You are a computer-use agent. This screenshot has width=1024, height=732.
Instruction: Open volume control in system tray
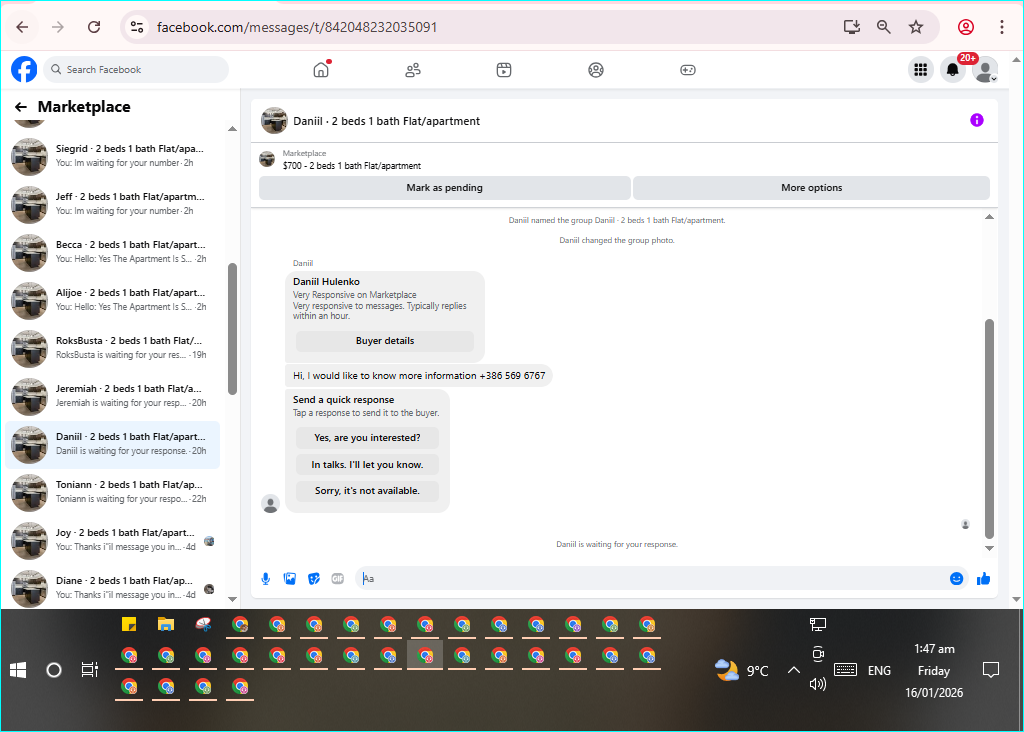point(818,684)
